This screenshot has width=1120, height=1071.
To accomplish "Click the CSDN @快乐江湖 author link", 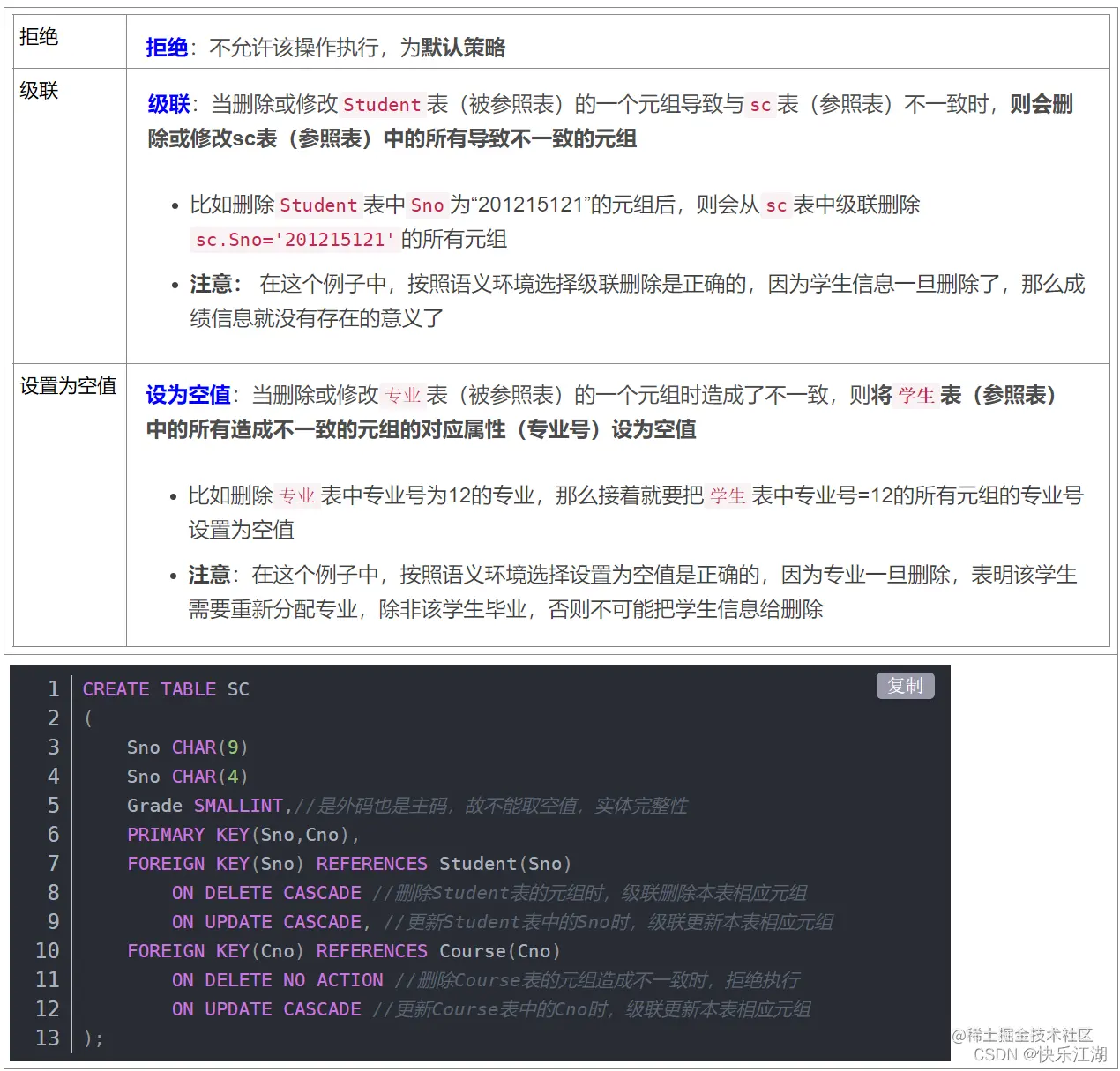I will 1042,1054.
